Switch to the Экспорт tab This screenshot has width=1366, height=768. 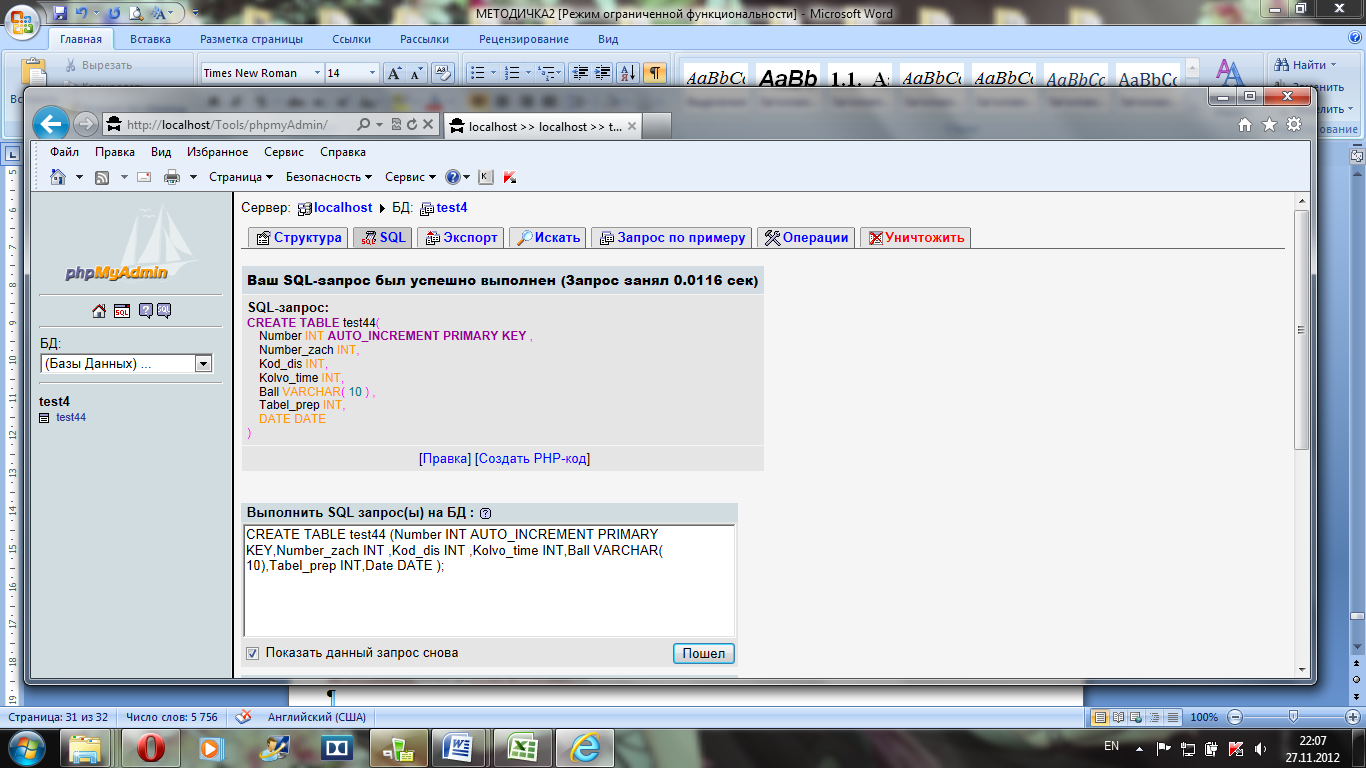[462, 238]
